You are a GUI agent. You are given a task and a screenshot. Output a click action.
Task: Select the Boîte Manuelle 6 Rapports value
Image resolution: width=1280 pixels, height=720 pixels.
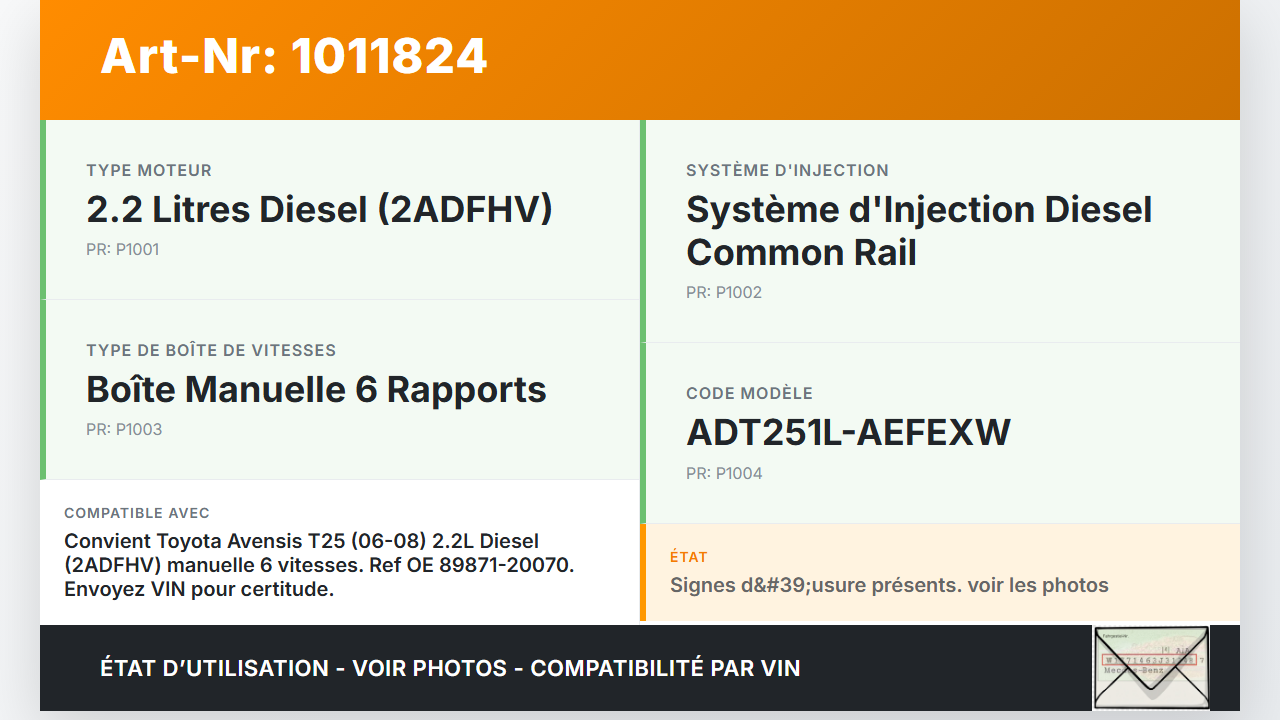point(316,389)
